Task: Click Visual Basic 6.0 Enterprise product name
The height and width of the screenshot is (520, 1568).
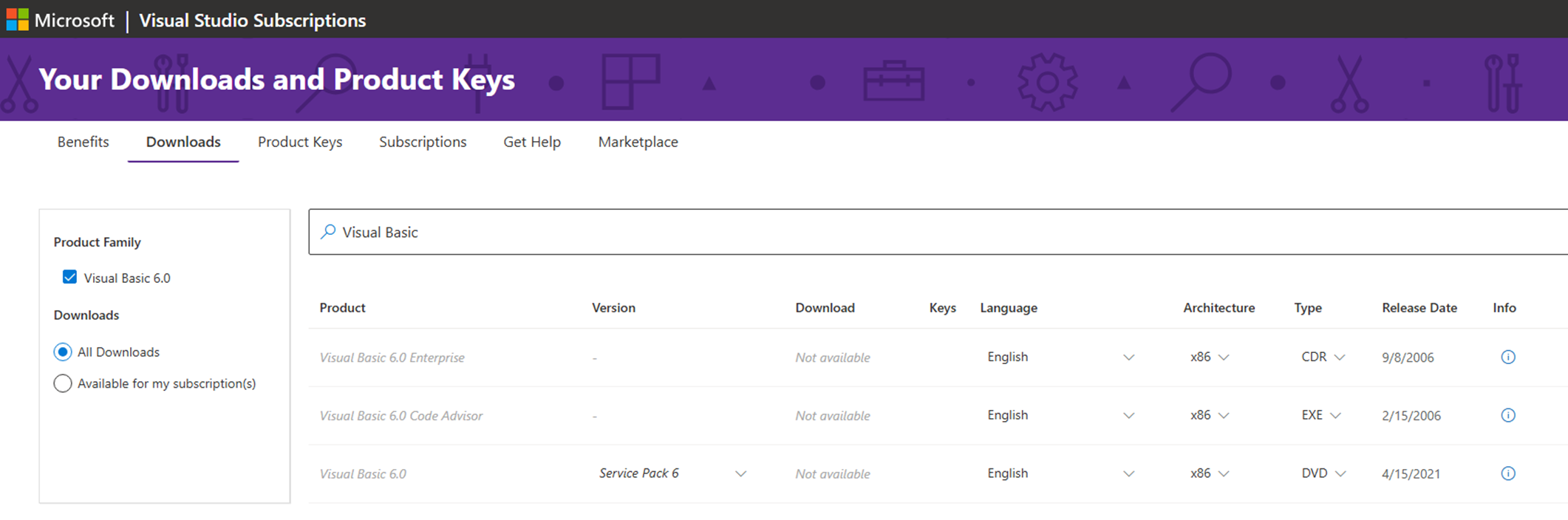Action: [392, 357]
